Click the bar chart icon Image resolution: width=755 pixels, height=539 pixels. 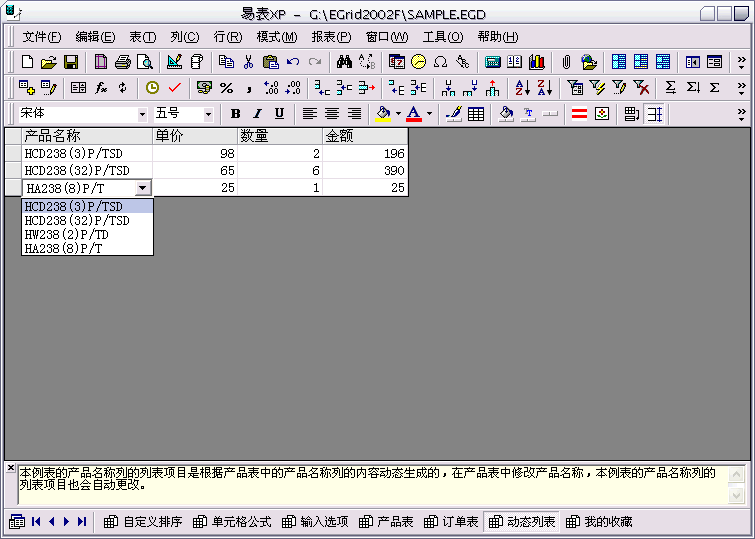point(537,62)
